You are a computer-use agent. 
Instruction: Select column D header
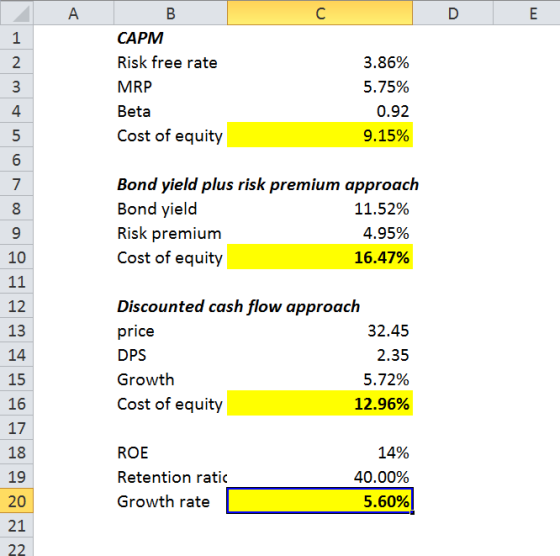coord(453,13)
